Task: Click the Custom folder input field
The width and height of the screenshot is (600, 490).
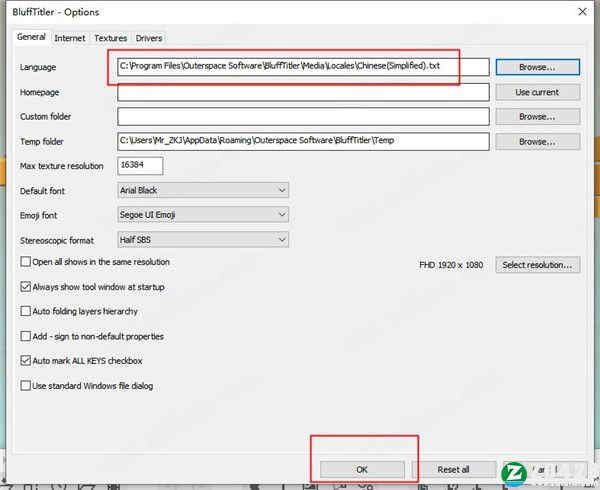Action: [303, 117]
